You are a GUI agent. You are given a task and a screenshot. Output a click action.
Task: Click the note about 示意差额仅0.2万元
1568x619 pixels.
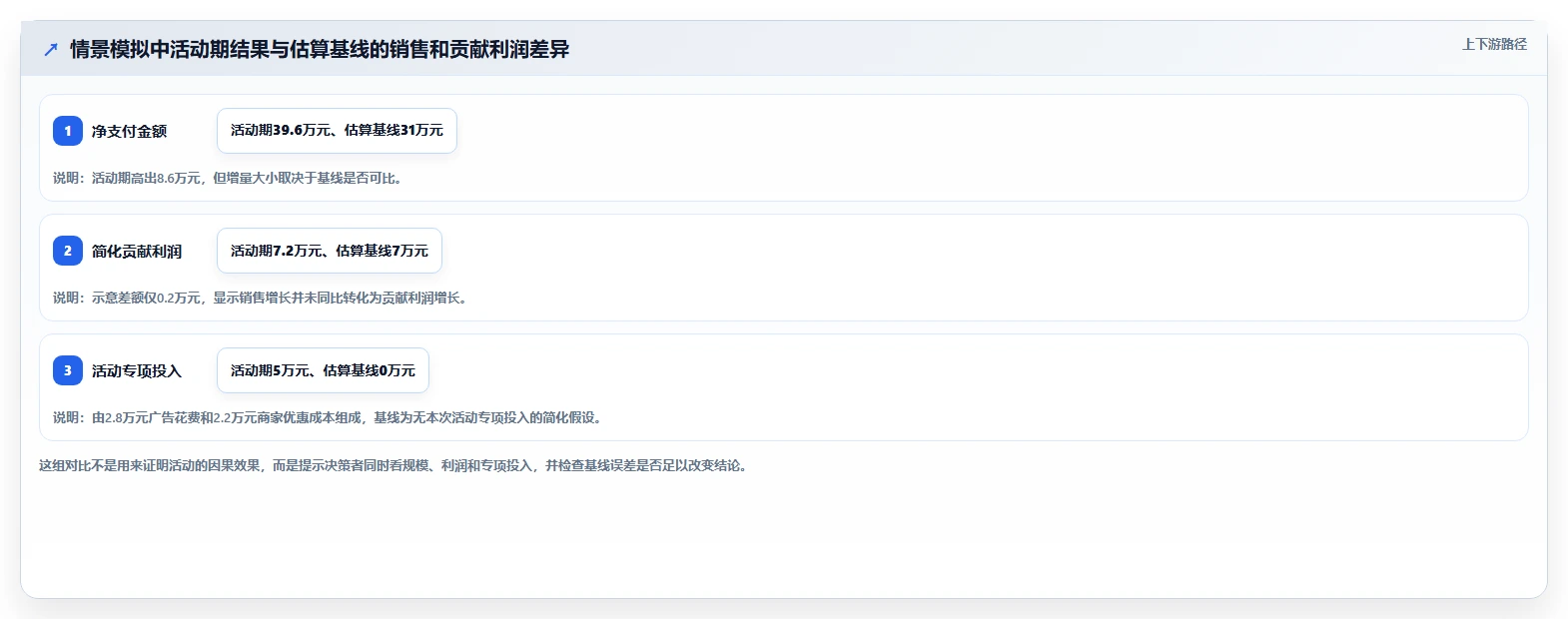coord(263,298)
